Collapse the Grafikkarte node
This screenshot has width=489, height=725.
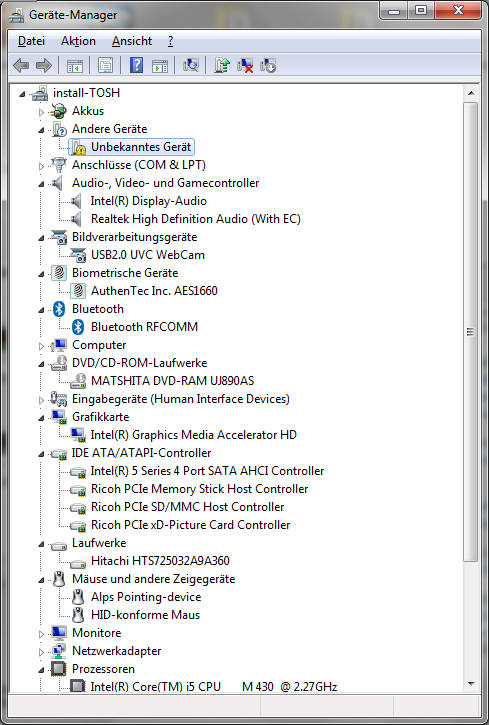41,419
